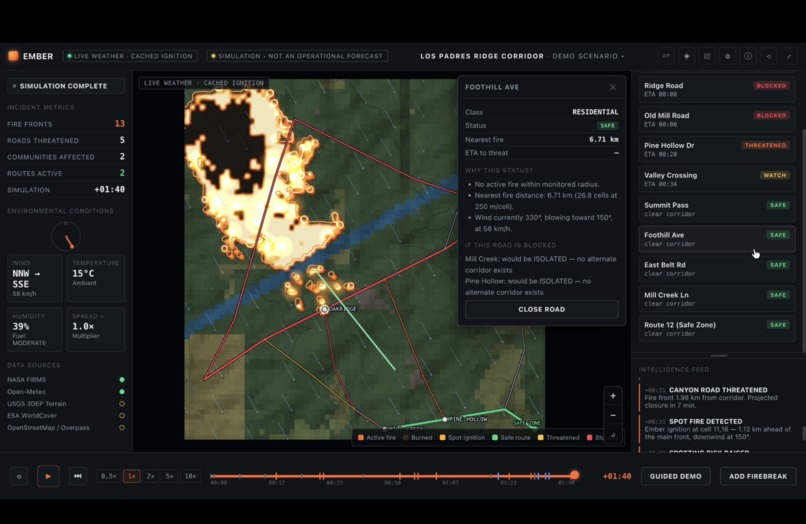This screenshot has width=806, height=524.
Task: Open the info circle icon in top toolbar
Action: pyautogui.click(x=748, y=56)
